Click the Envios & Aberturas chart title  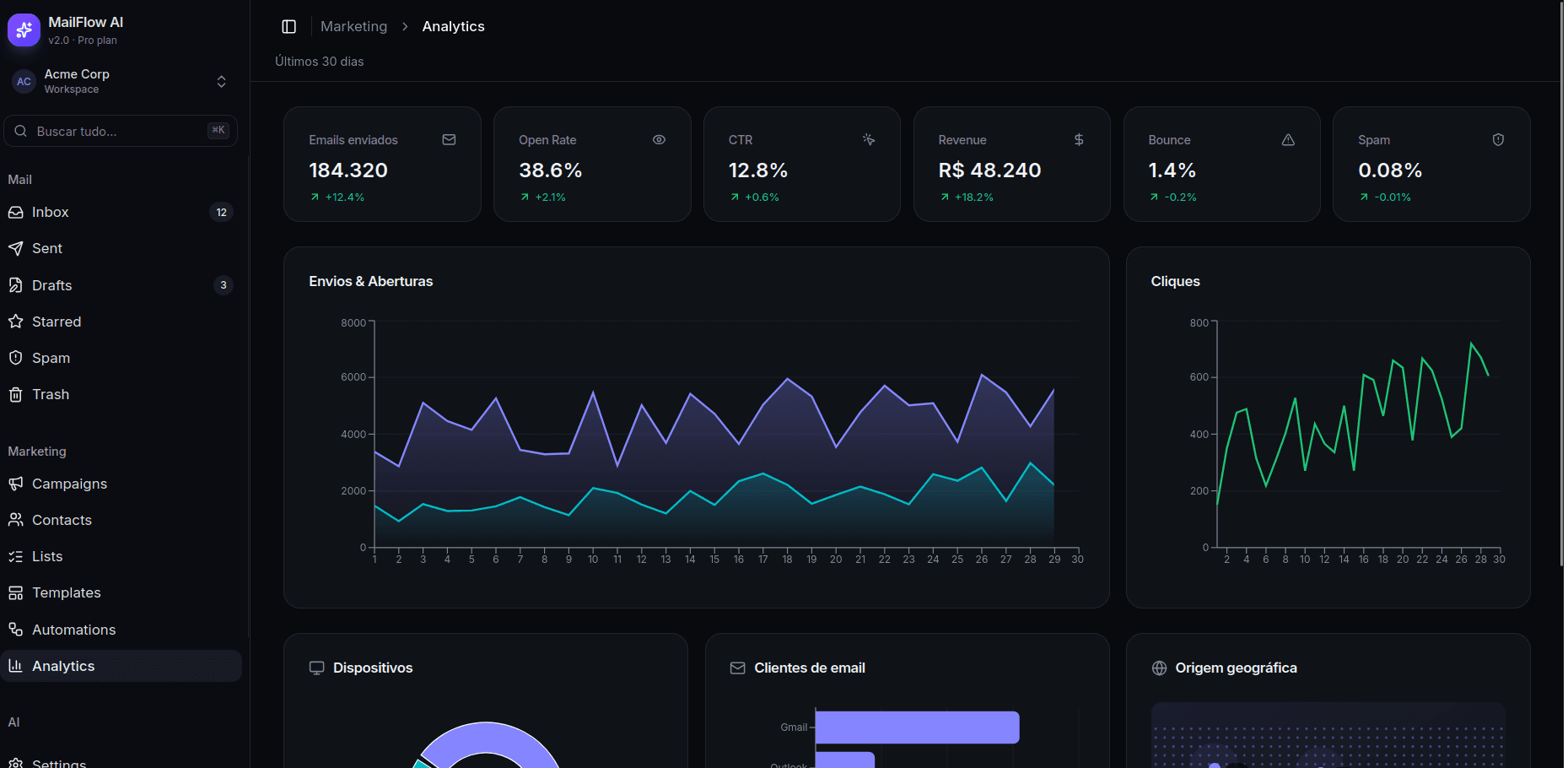point(371,282)
